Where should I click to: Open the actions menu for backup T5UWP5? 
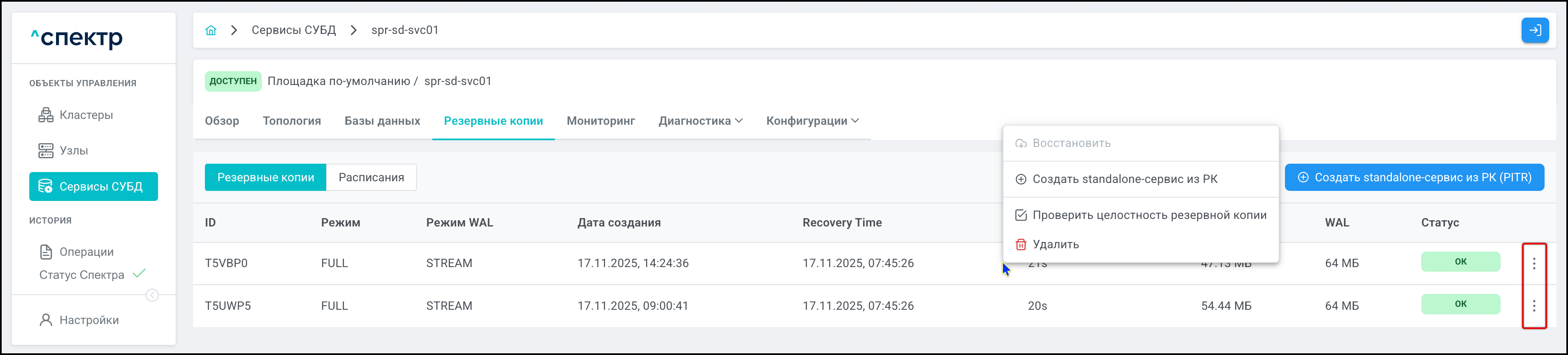[1534, 306]
